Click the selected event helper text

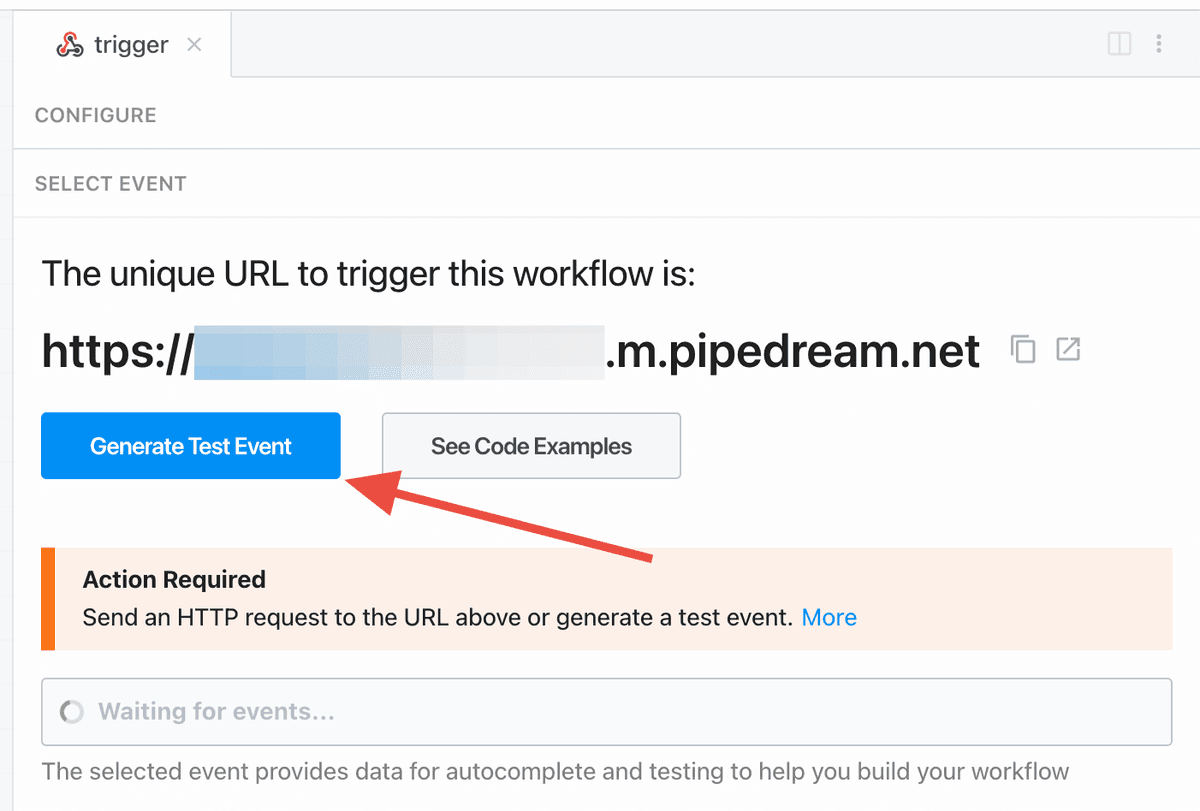pyautogui.click(x=555, y=771)
